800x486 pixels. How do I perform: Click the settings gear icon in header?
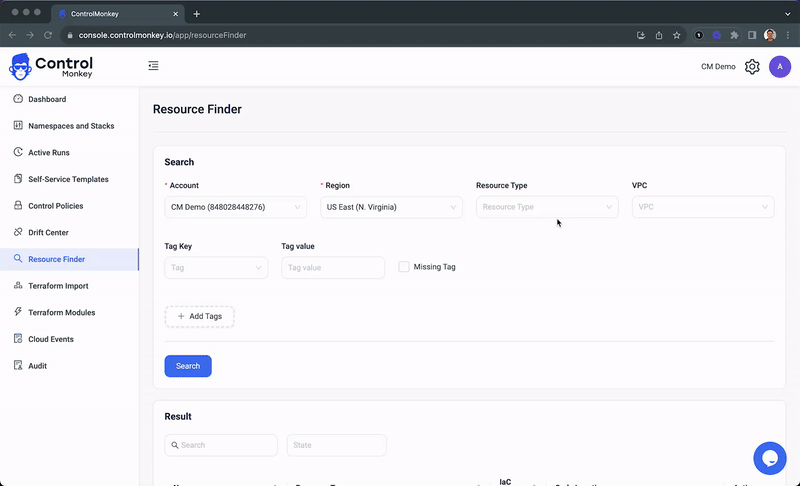[752, 67]
